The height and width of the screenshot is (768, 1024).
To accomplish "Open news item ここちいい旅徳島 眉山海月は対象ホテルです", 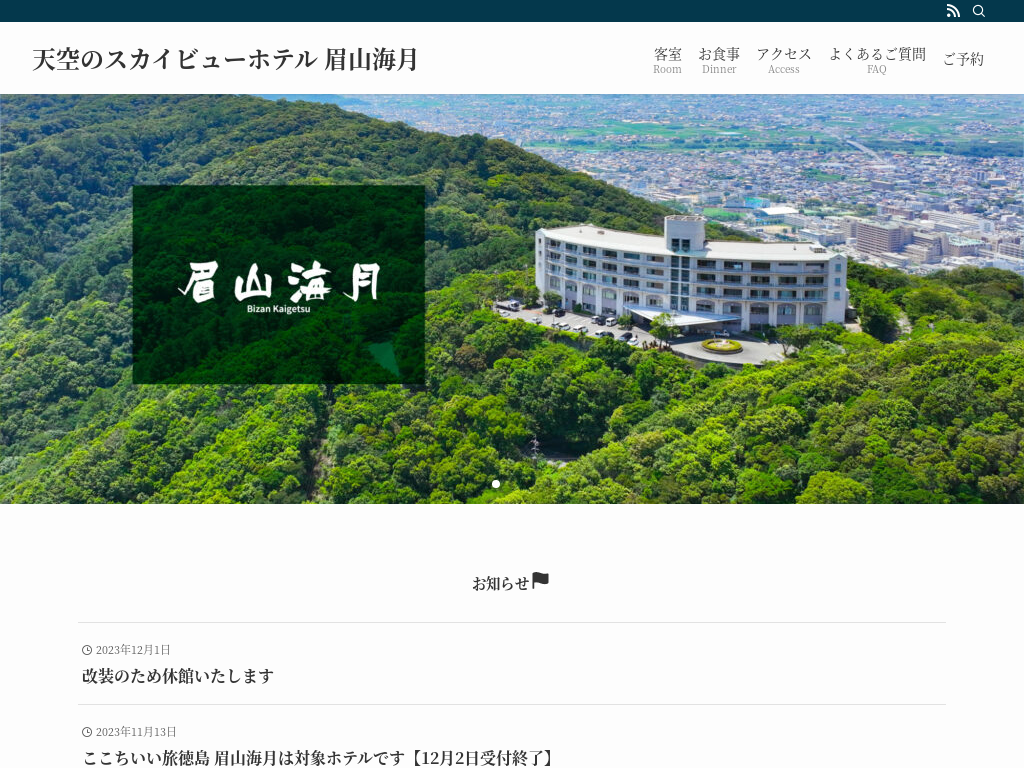I will [319, 758].
